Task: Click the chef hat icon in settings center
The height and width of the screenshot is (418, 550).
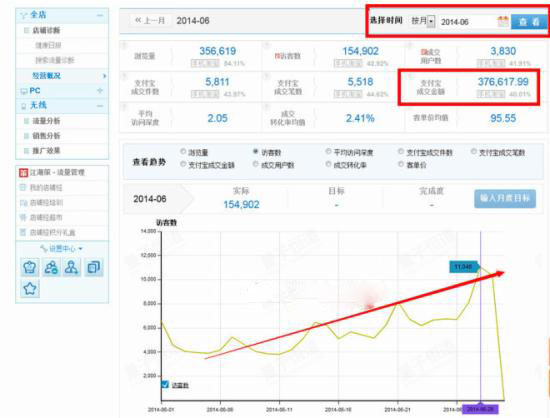Action: pyautogui.click(x=30, y=267)
